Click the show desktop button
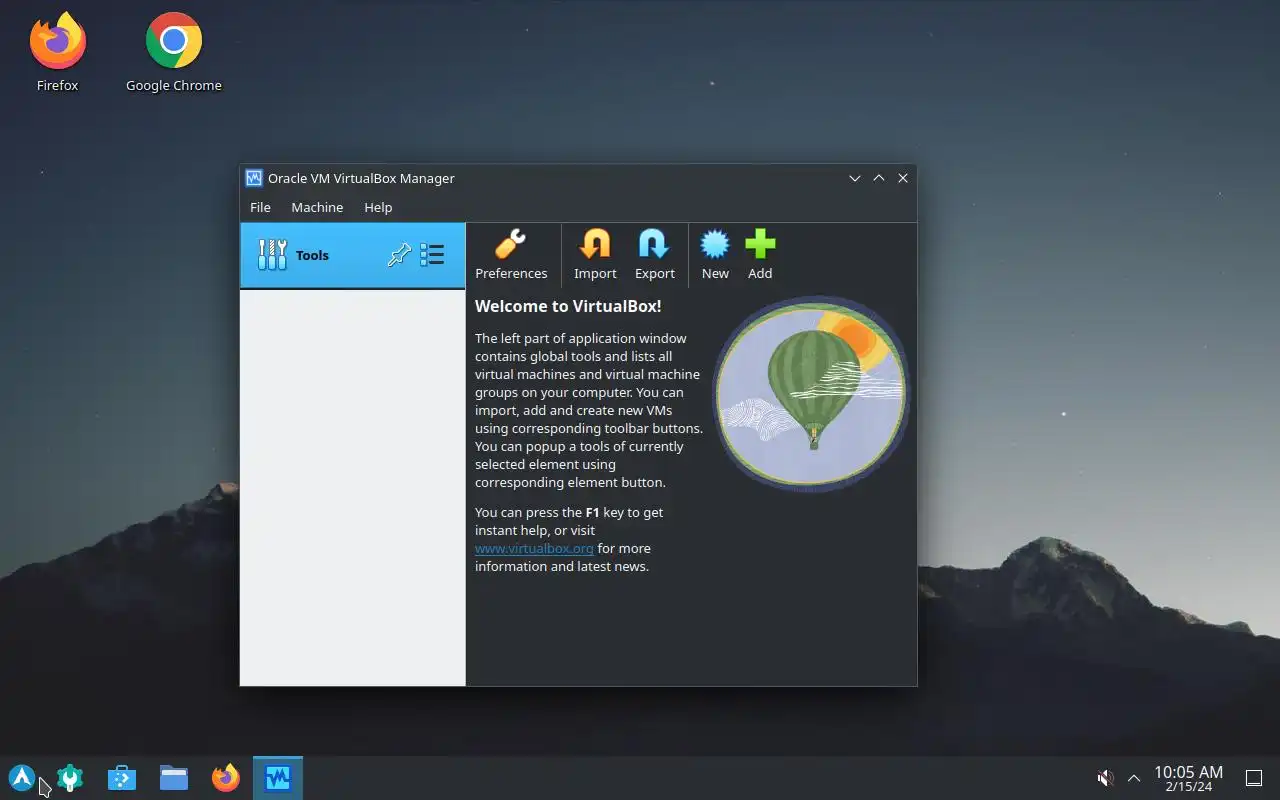The width and height of the screenshot is (1280, 800). pyautogui.click(x=1253, y=777)
